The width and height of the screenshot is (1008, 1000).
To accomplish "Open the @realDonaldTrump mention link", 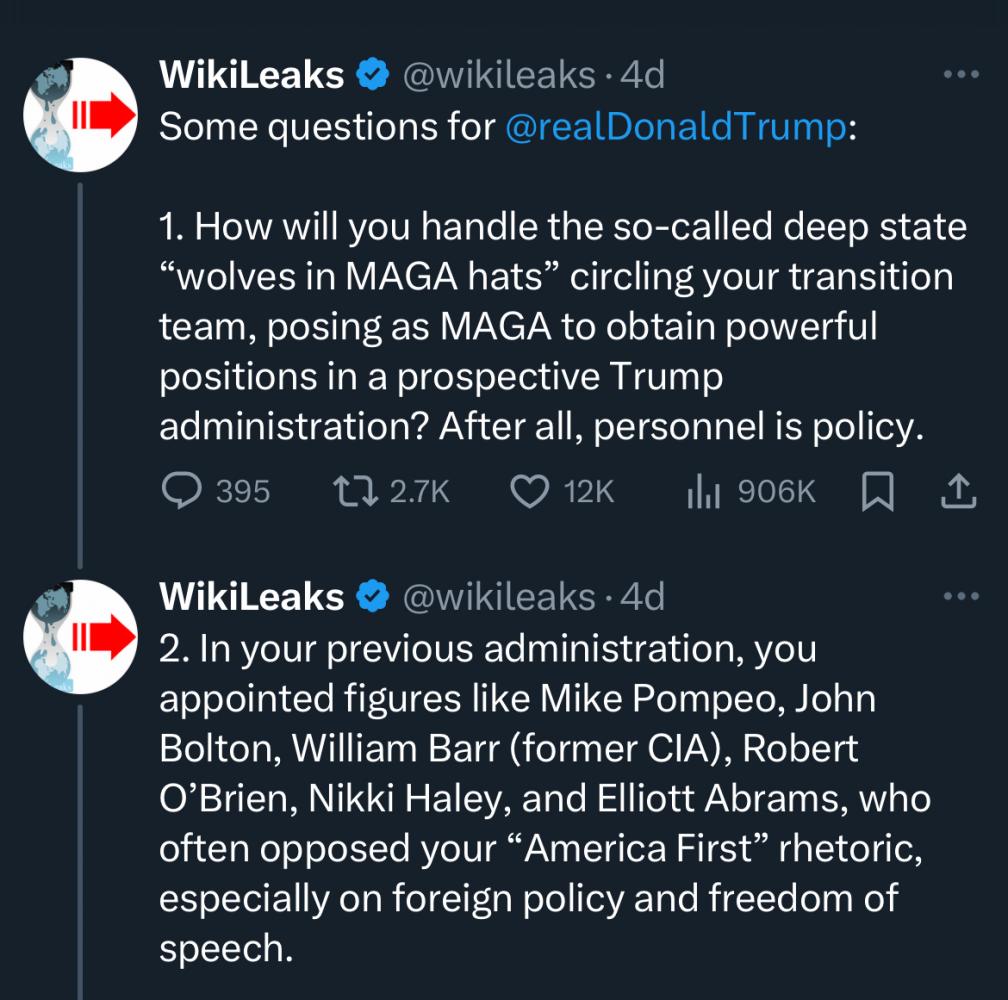I will click(675, 128).
